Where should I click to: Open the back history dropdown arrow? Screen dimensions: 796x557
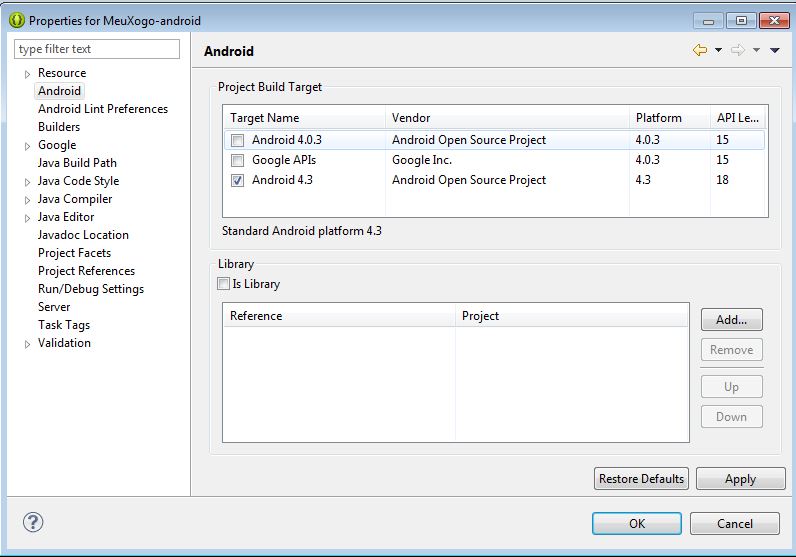[x=718, y=50]
